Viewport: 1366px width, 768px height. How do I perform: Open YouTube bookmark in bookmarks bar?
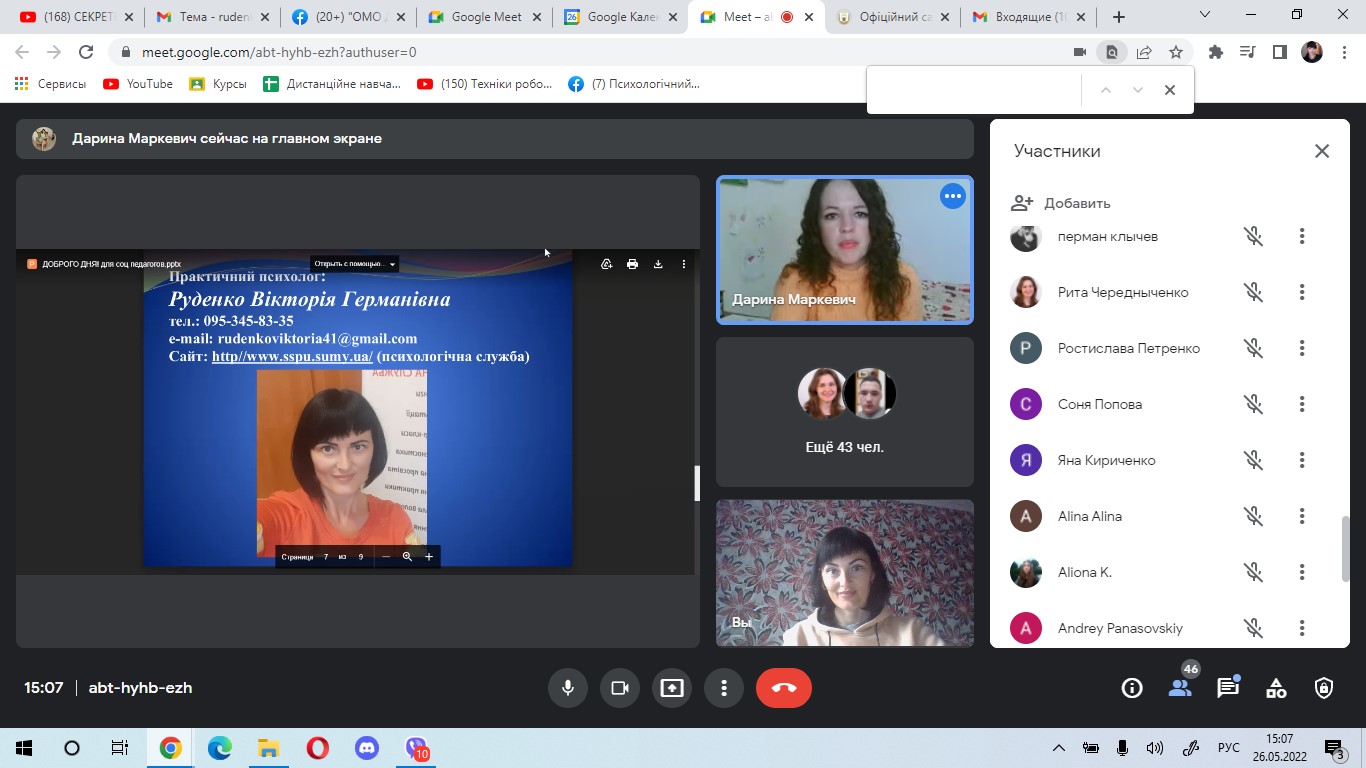coord(138,84)
